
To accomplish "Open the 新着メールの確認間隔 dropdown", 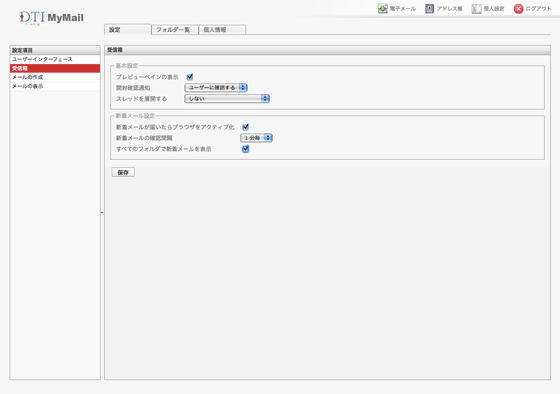I will tap(256, 138).
